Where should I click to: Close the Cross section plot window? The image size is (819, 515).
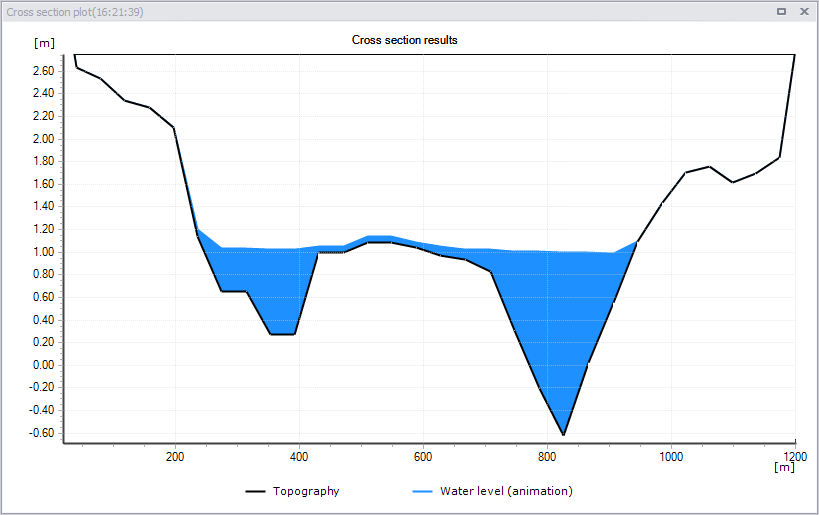tap(804, 11)
